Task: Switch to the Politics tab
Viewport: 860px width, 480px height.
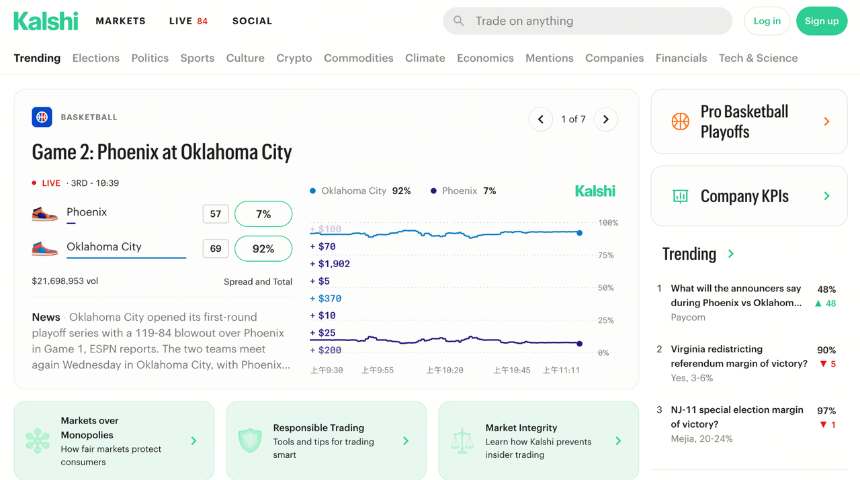Action: (150, 58)
